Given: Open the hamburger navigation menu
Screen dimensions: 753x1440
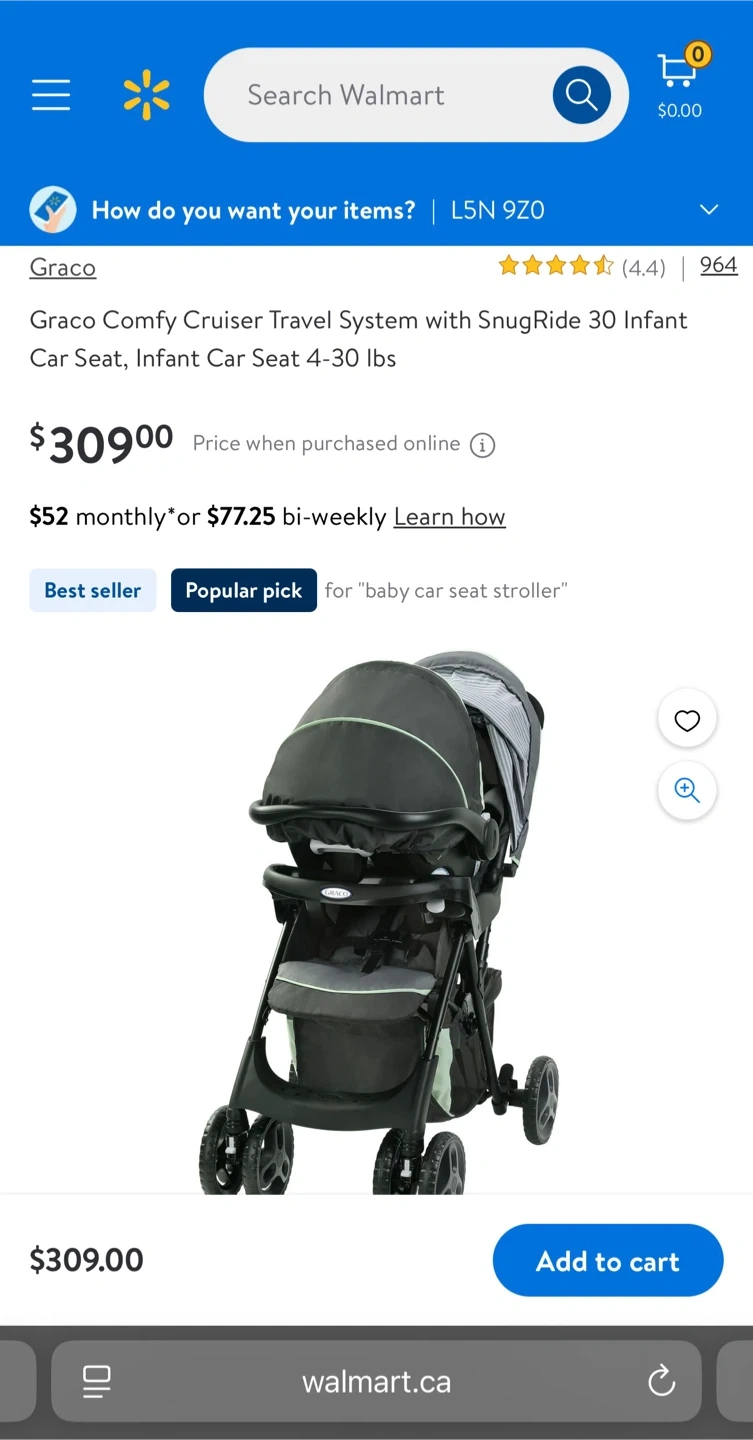Looking at the screenshot, I should [51, 95].
